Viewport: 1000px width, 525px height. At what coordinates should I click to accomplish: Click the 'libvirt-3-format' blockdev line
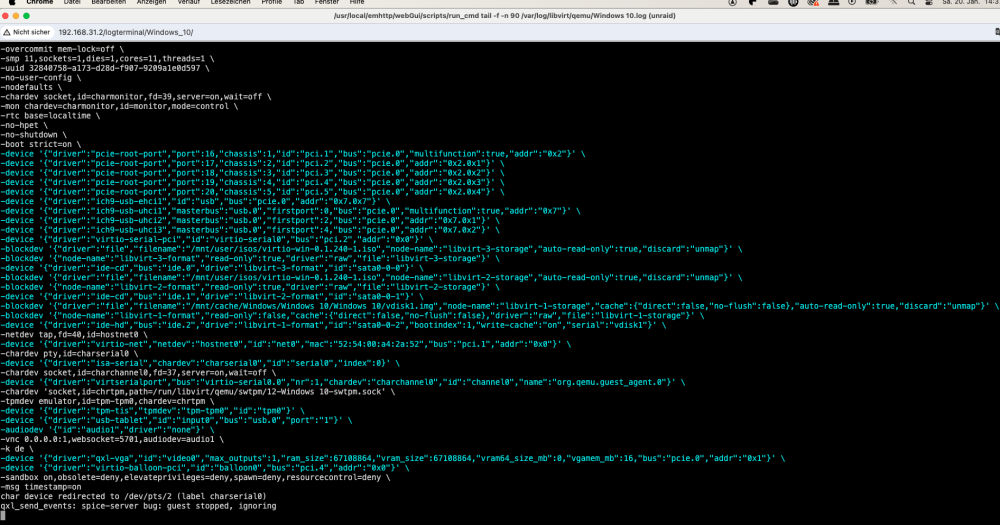pyautogui.click(x=250, y=258)
